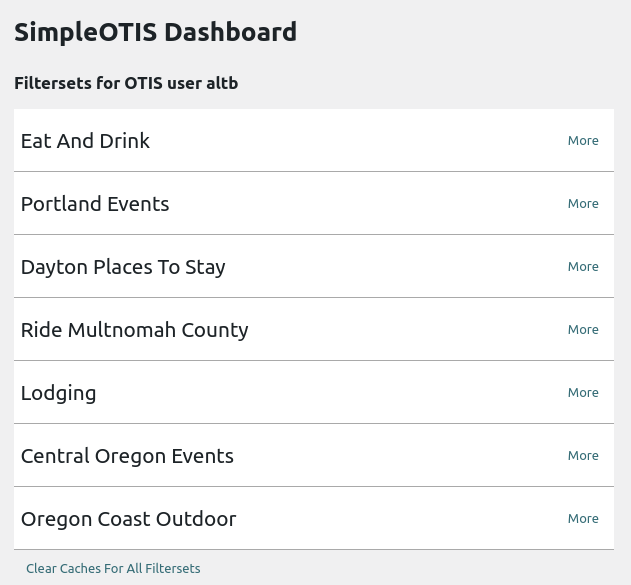The width and height of the screenshot is (631, 585).
Task: Click the SimpleOTIS Dashboard heading
Action: click(155, 32)
